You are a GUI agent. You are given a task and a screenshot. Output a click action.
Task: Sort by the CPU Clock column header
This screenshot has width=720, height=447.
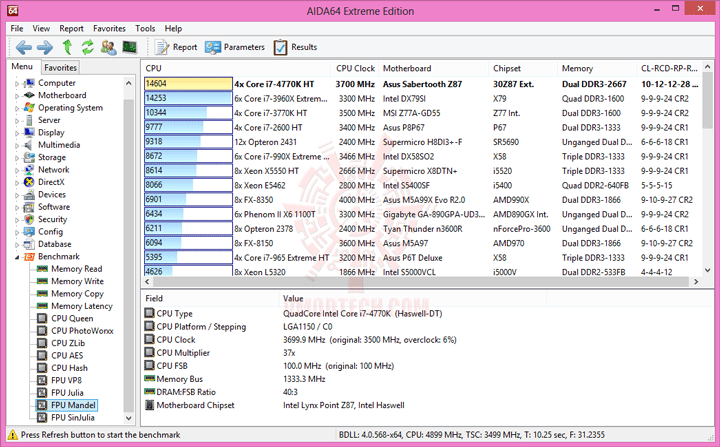(355, 68)
